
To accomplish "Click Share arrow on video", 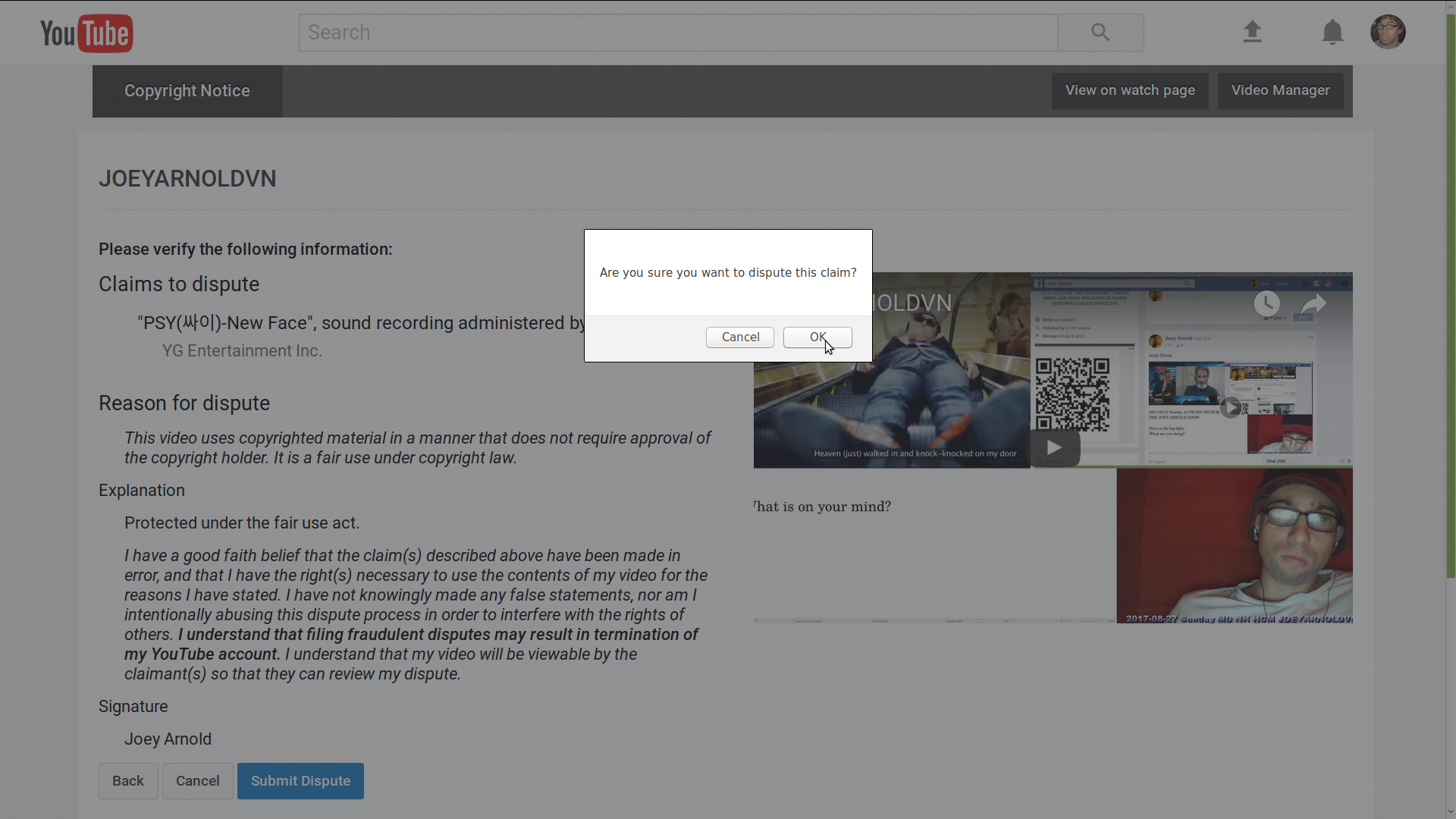I will (x=1313, y=304).
